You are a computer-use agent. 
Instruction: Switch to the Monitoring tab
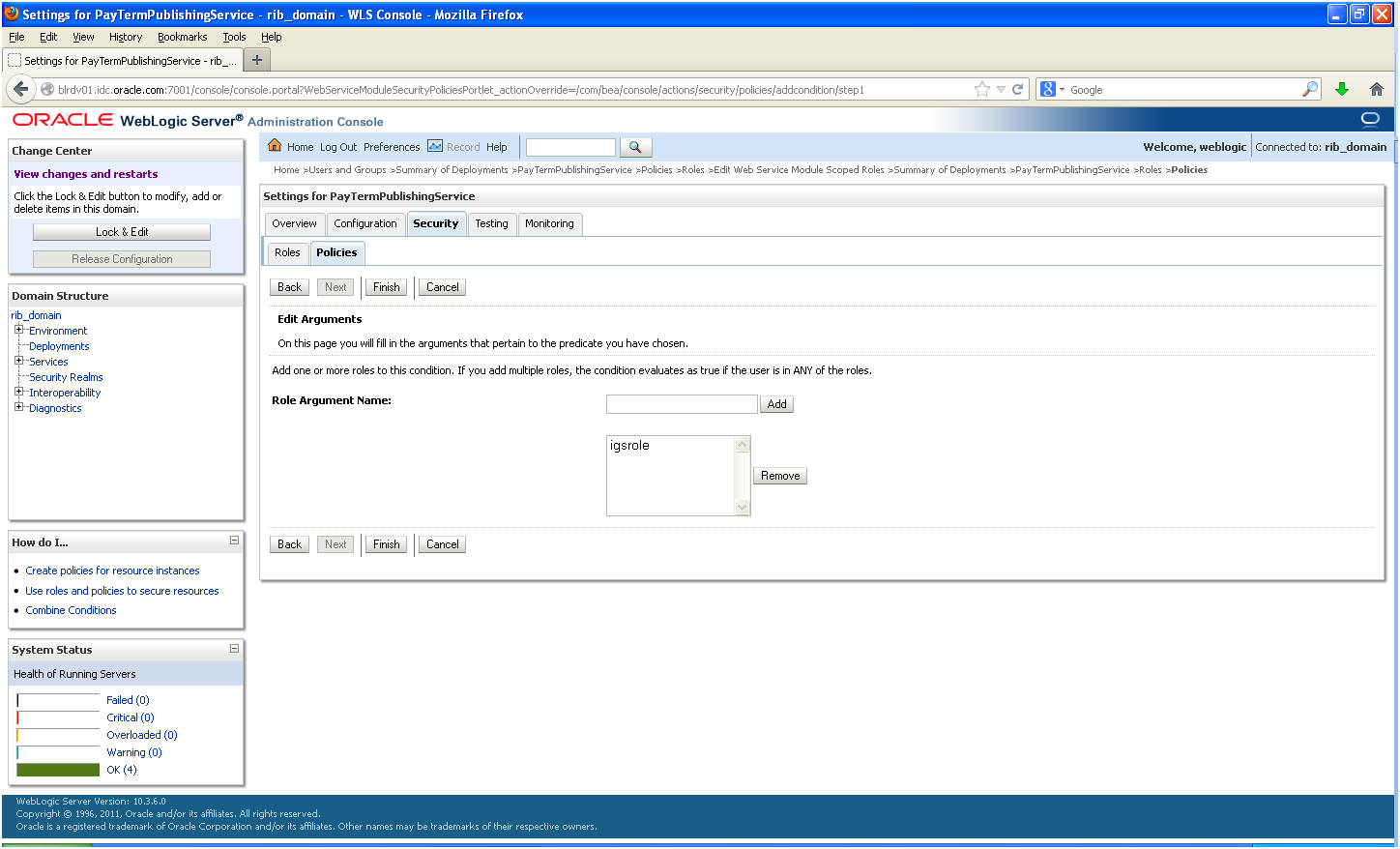pyautogui.click(x=549, y=223)
